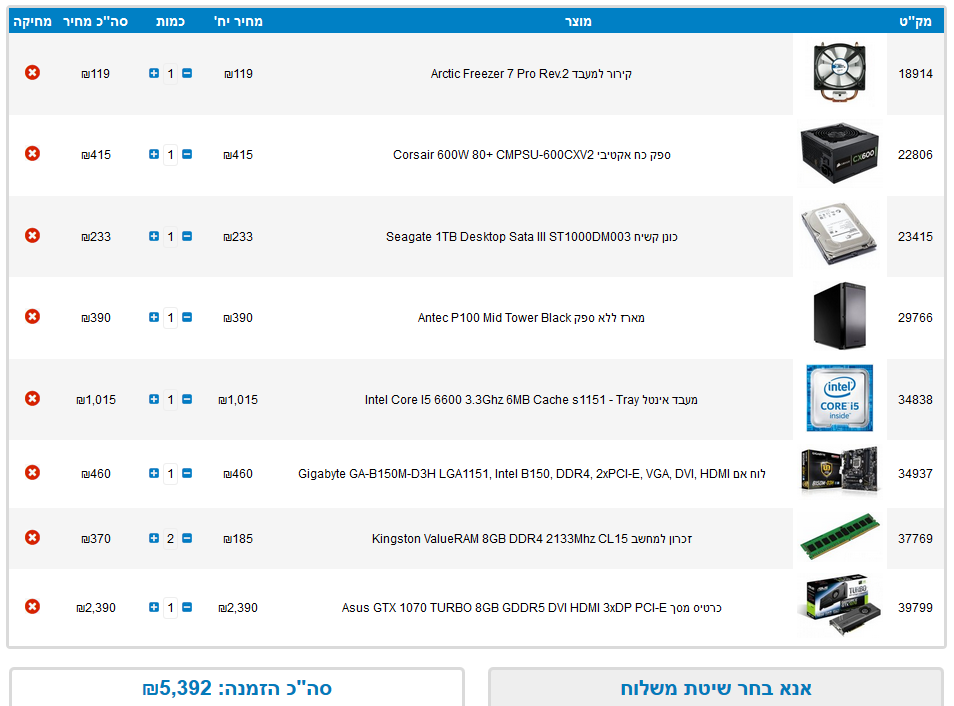The height and width of the screenshot is (706, 954).
Task: View the black Antec tower case image
Action: tap(840, 316)
